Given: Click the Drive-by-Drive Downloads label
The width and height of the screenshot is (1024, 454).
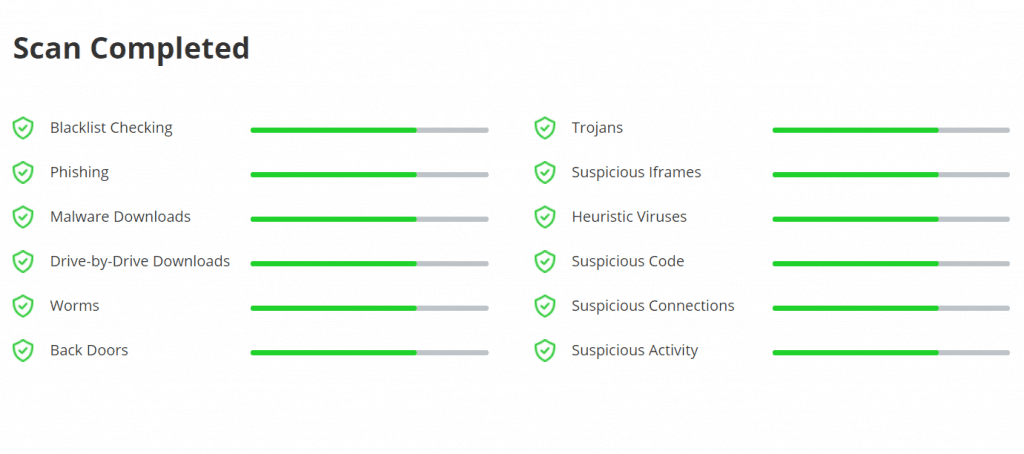Looking at the screenshot, I should click(140, 261).
